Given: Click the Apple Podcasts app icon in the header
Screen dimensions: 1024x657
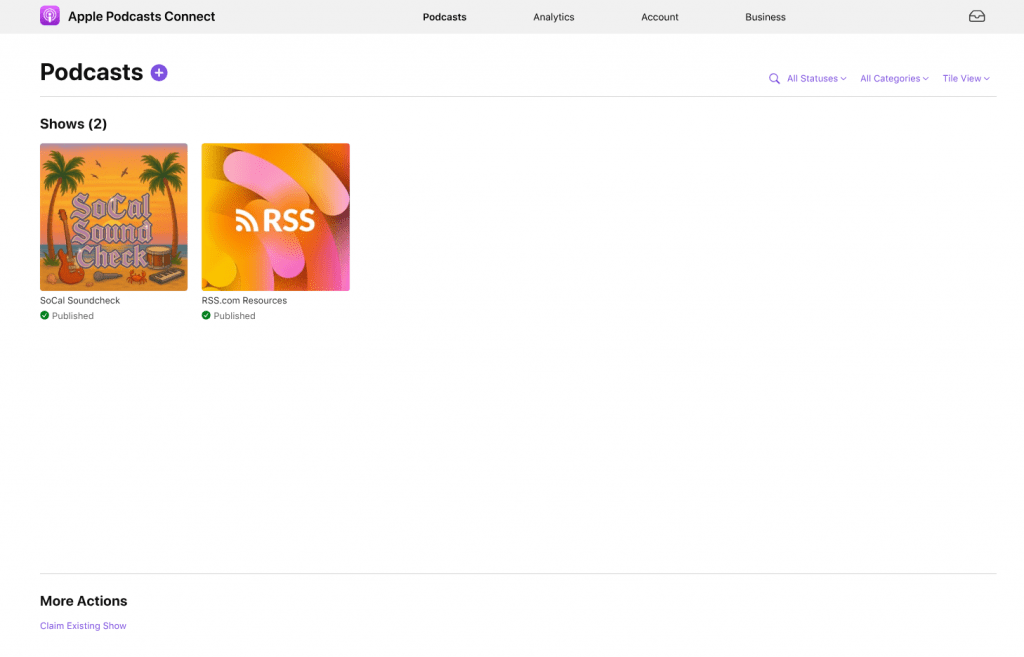Looking at the screenshot, I should point(50,16).
